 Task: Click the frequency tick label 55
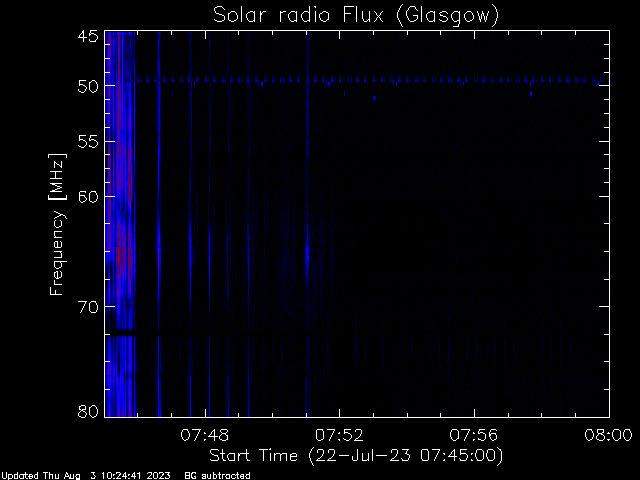point(88,142)
